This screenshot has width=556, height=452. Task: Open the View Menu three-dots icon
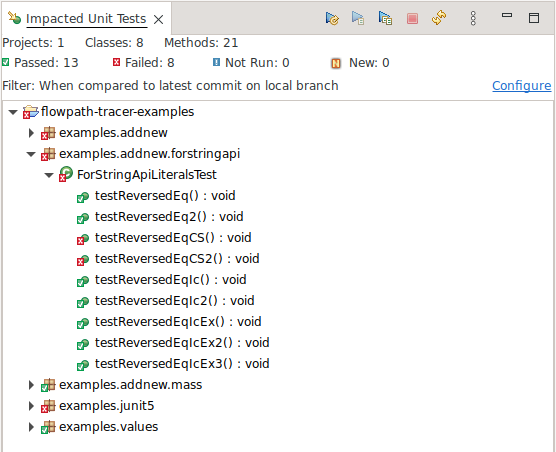tap(473, 18)
